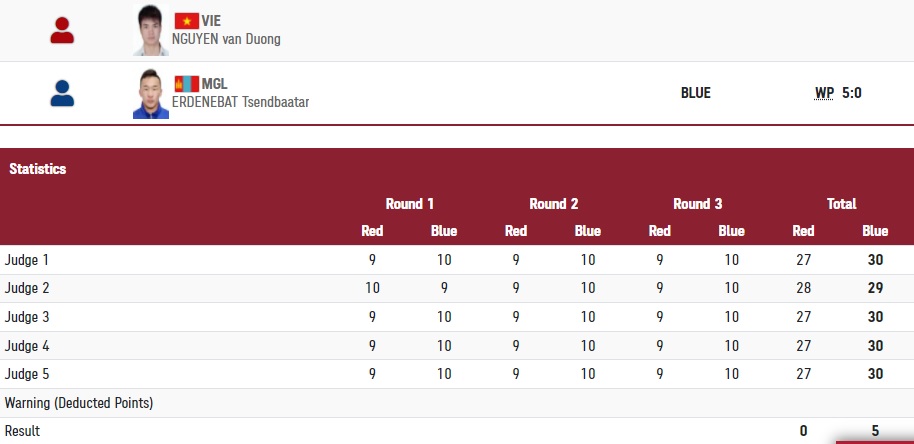Click the NGUYEN van Duong name link

[227, 39]
